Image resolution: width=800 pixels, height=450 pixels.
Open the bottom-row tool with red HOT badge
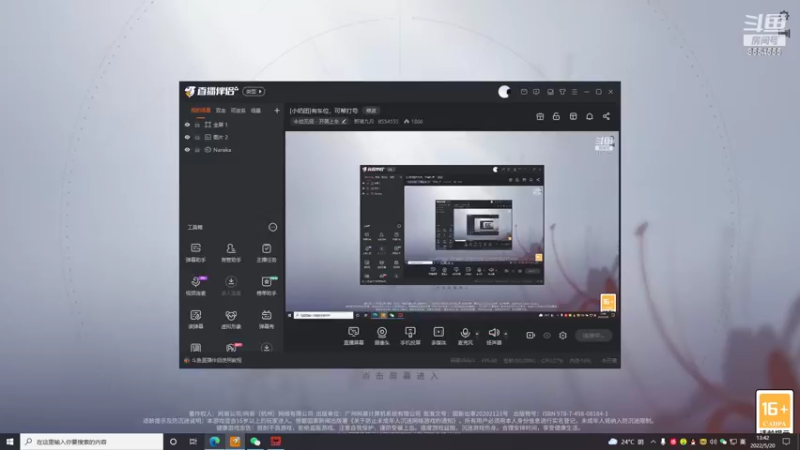232,348
